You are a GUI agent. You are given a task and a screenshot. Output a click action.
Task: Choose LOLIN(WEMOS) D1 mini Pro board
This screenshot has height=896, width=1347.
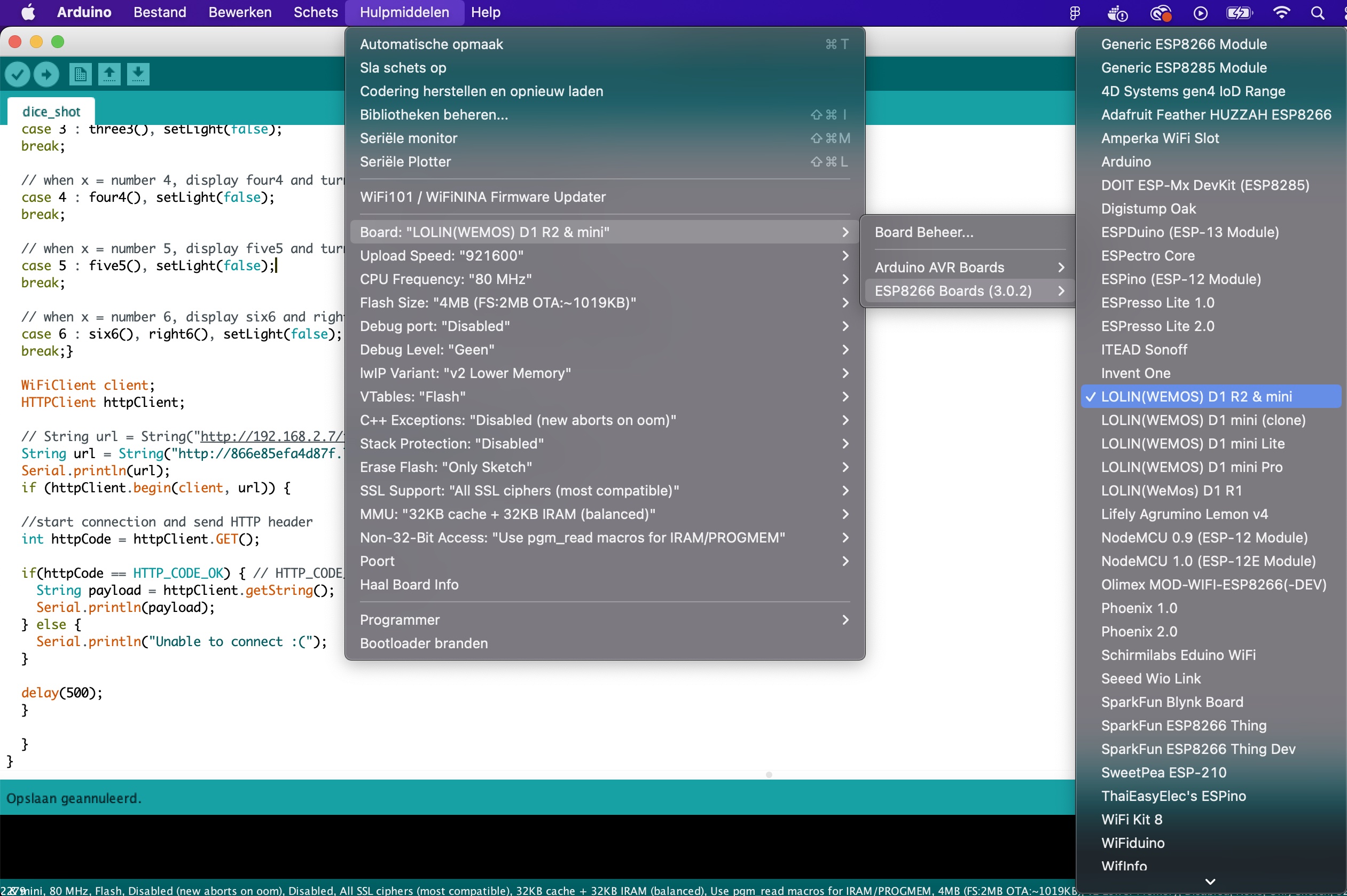pyautogui.click(x=1210, y=467)
